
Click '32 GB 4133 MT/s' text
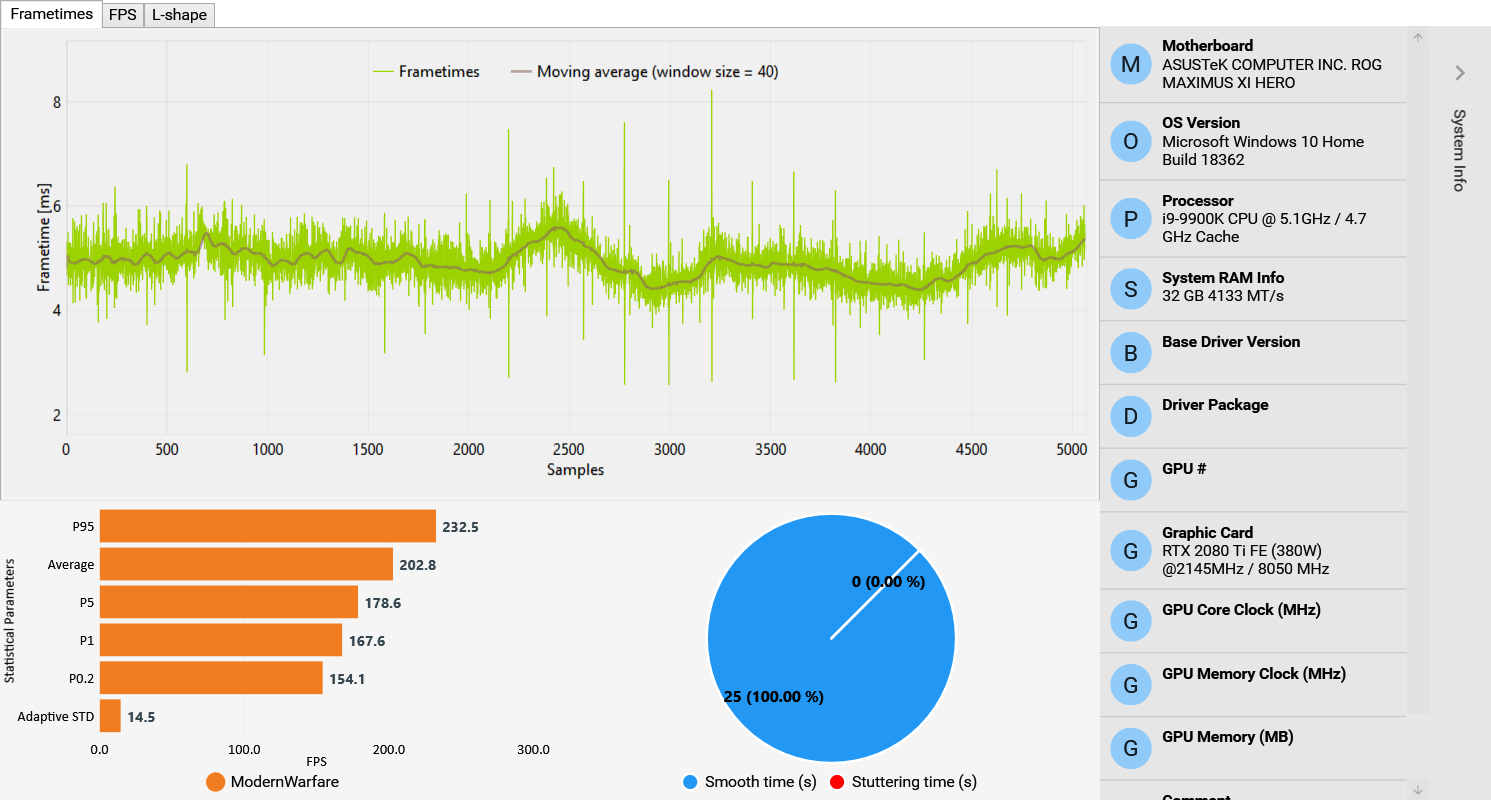[x=1223, y=296]
